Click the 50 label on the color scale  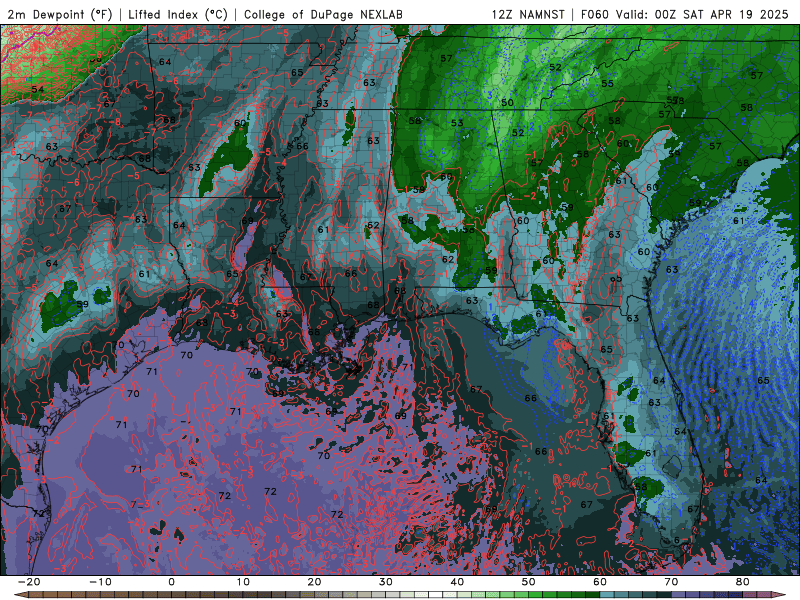[529, 582]
